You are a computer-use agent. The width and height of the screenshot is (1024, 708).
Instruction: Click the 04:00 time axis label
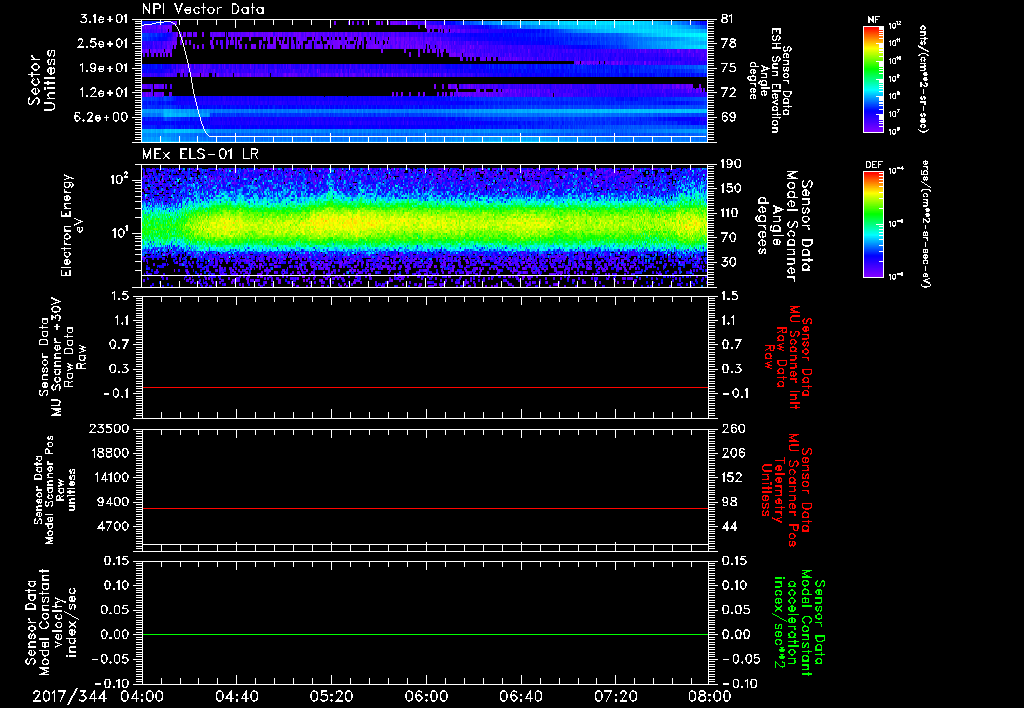click(142, 696)
